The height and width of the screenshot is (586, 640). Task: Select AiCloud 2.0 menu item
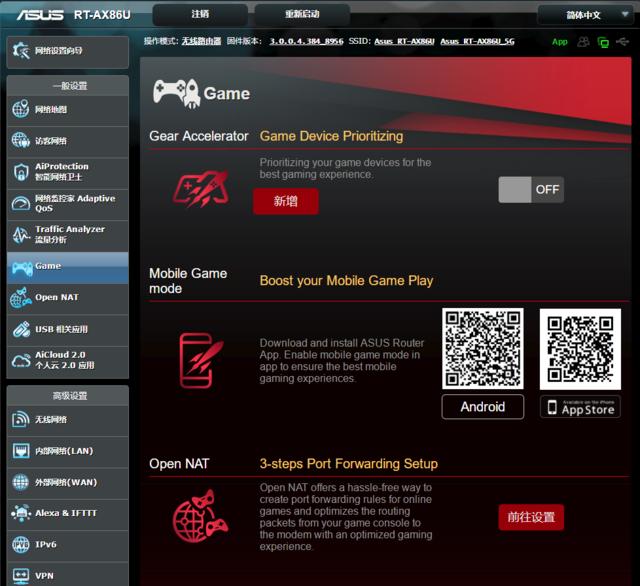68,360
